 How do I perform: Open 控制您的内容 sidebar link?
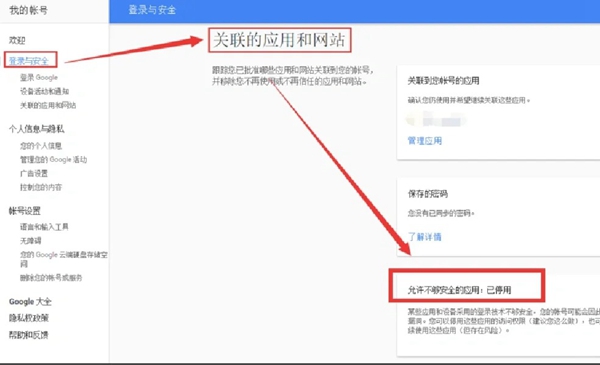coord(41,187)
